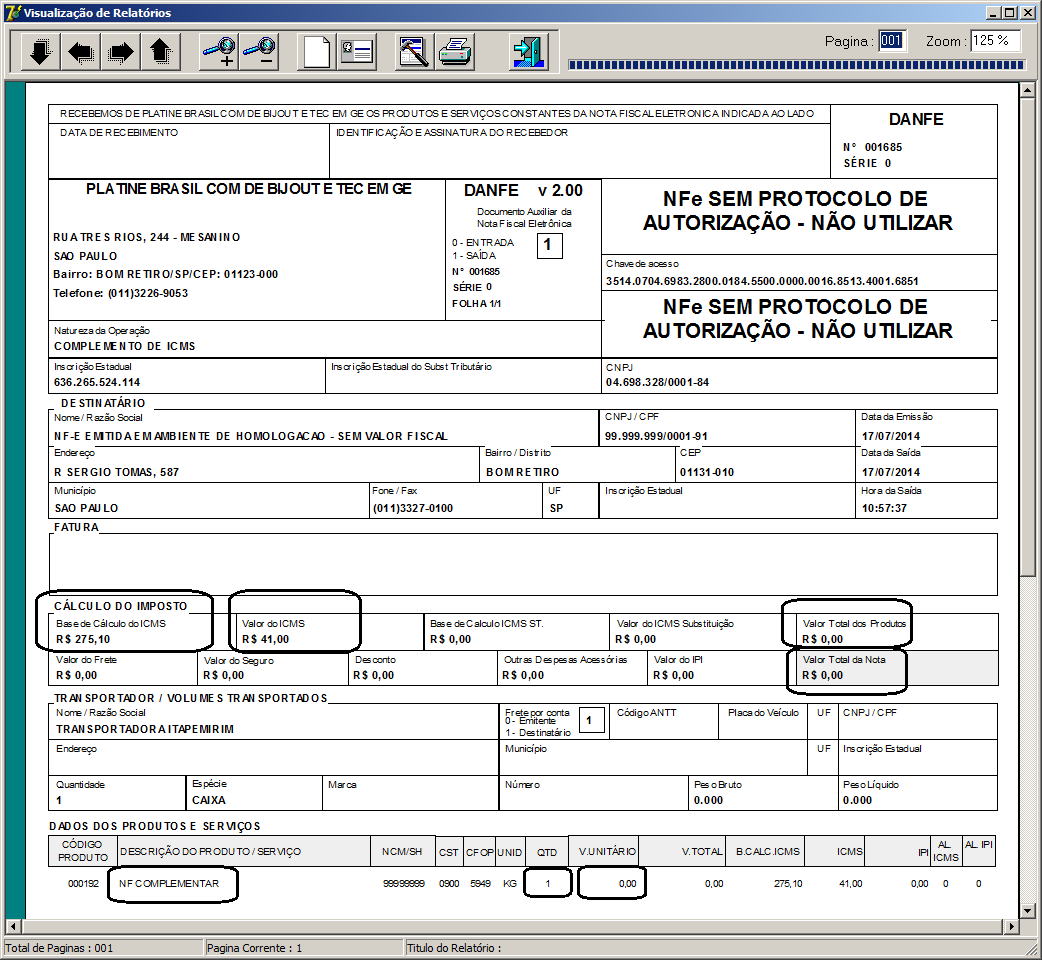Click the Hora da Saída value 10:57:37
Viewport: 1042px width, 960px height.
885,508
